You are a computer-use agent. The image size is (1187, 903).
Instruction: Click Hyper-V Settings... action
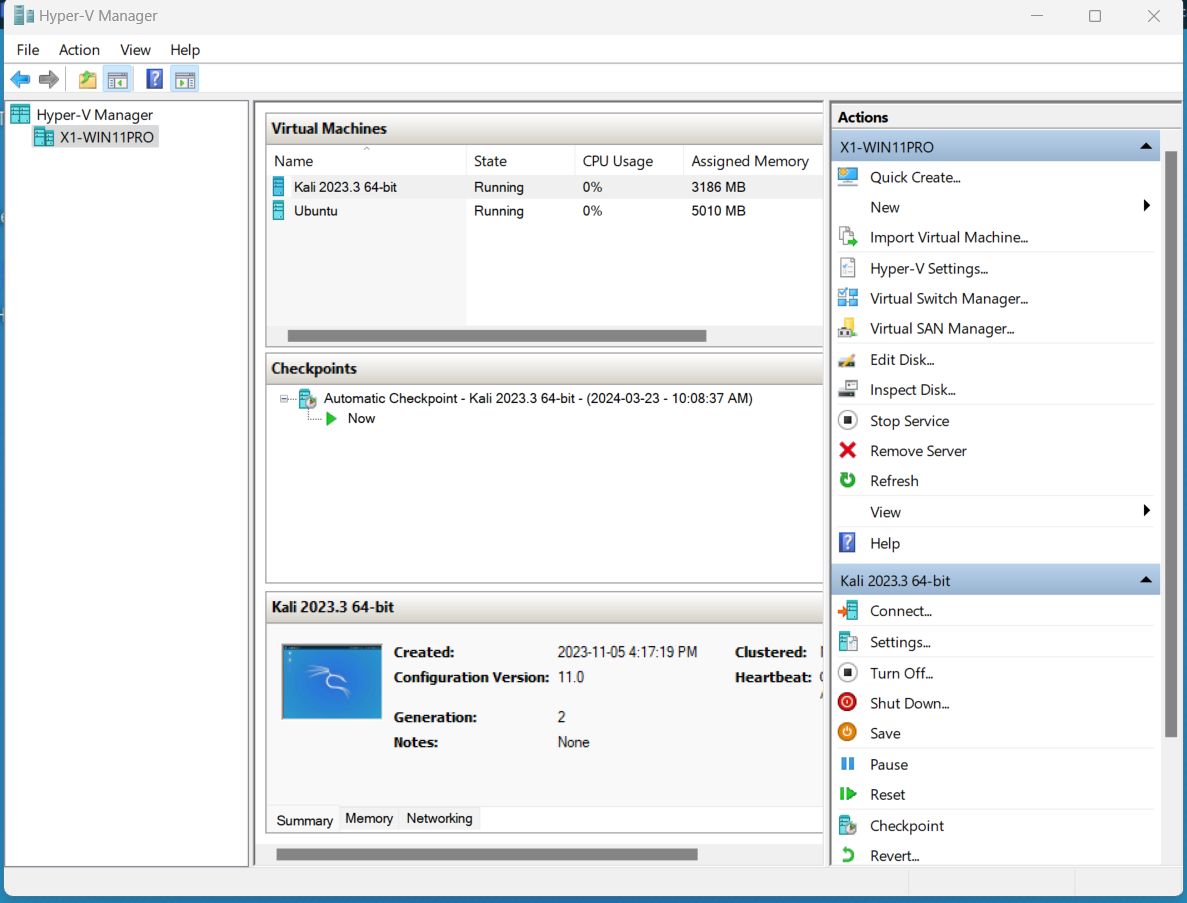click(929, 269)
